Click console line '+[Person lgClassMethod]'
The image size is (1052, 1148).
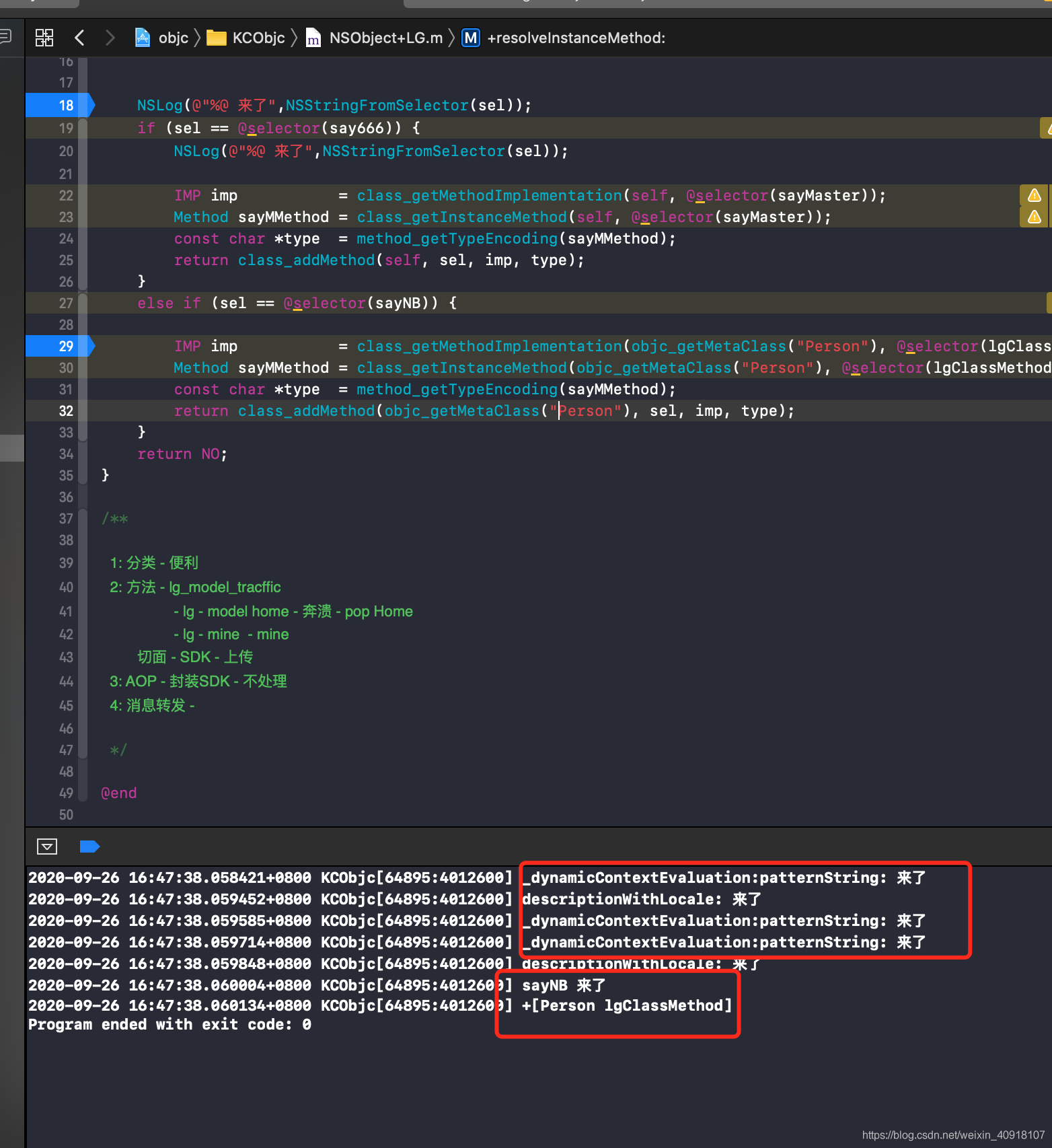pos(627,1005)
